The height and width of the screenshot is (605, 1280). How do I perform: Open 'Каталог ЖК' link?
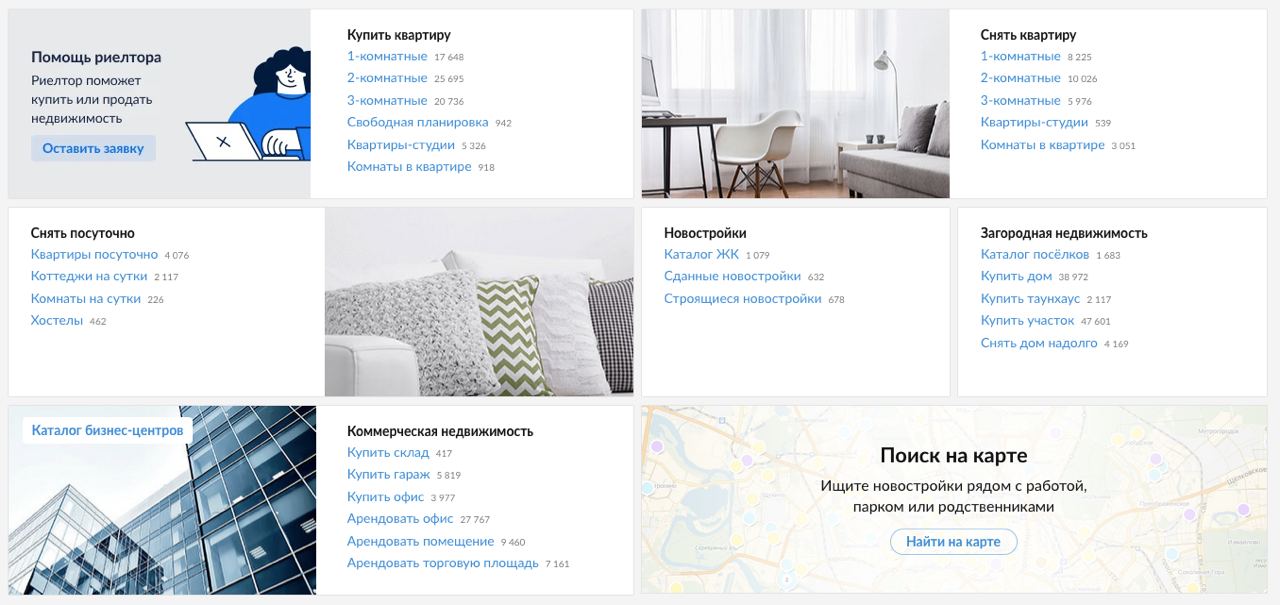[701, 254]
